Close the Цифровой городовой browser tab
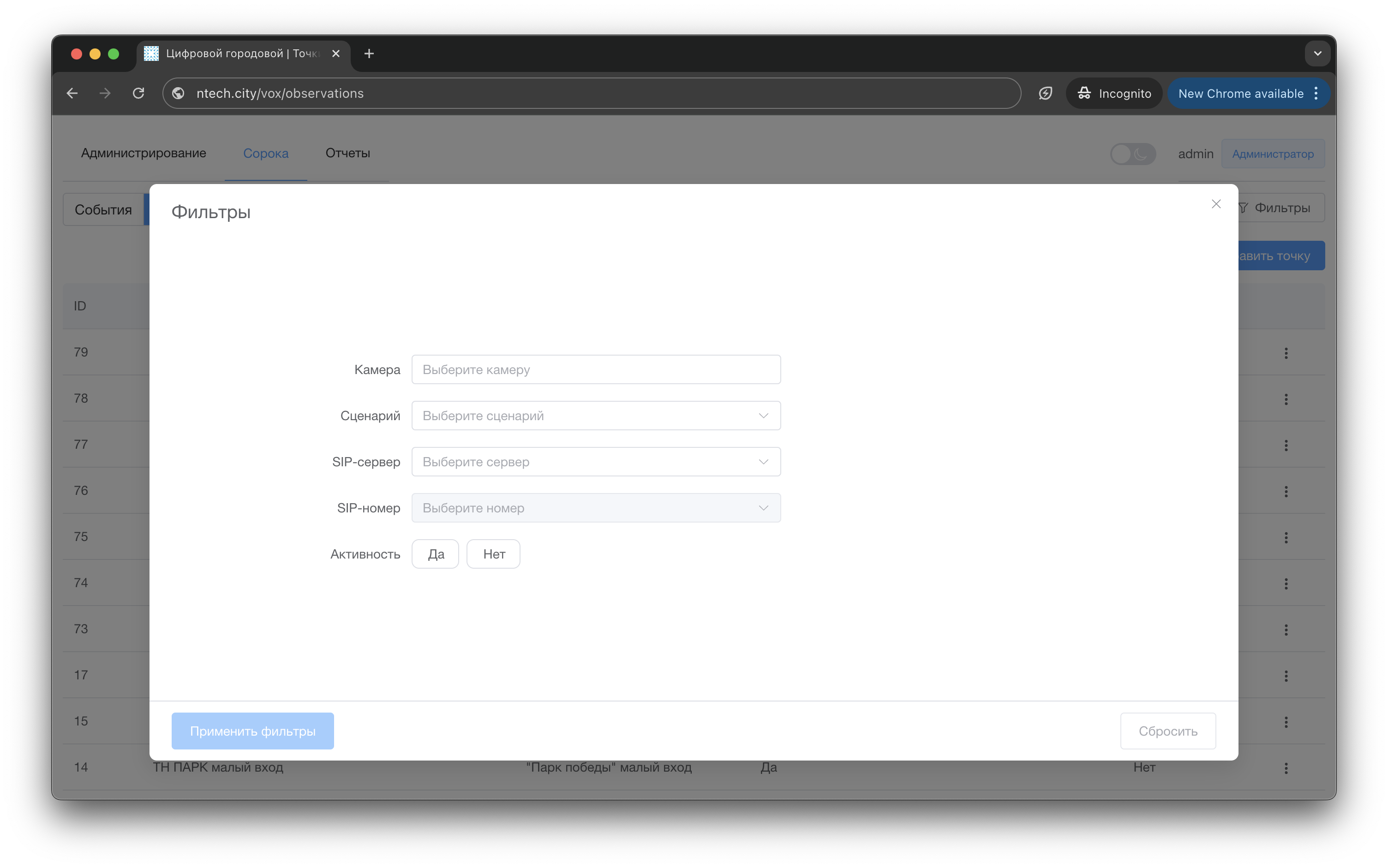Screen dimensions: 1388x868 point(336,54)
